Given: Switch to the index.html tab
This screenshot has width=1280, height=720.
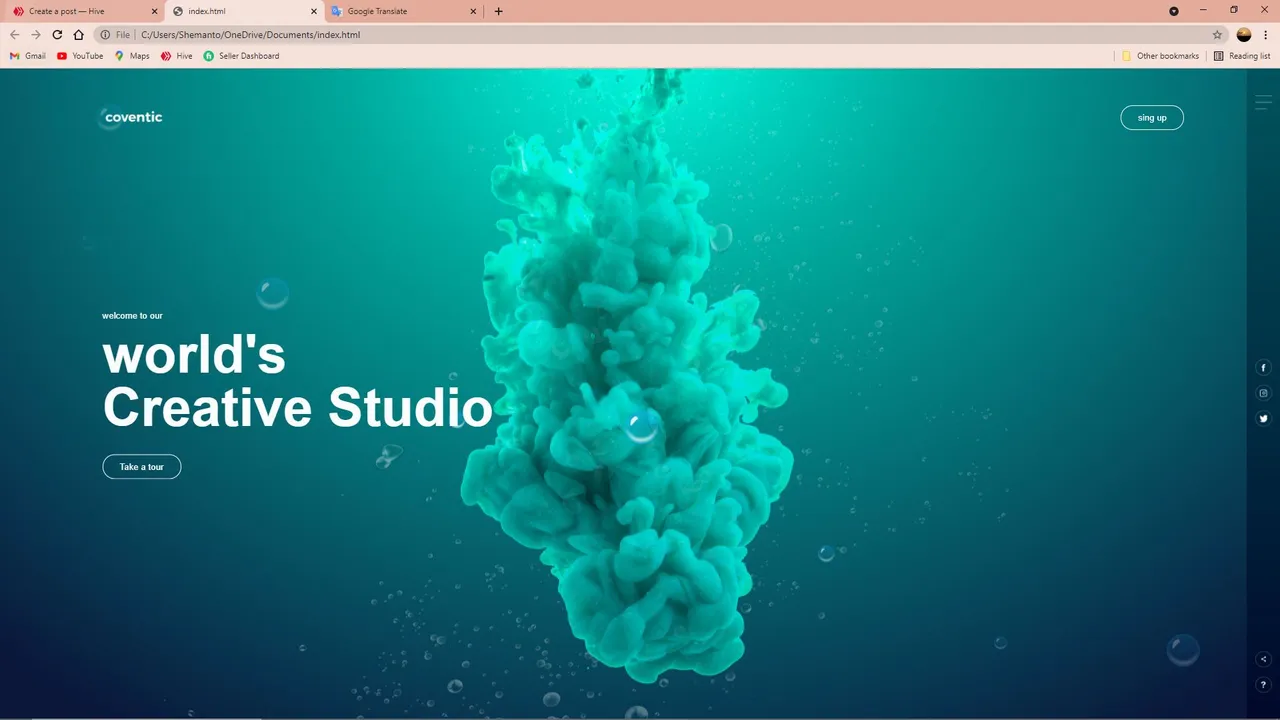Looking at the screenshot, I should (244, 11).
